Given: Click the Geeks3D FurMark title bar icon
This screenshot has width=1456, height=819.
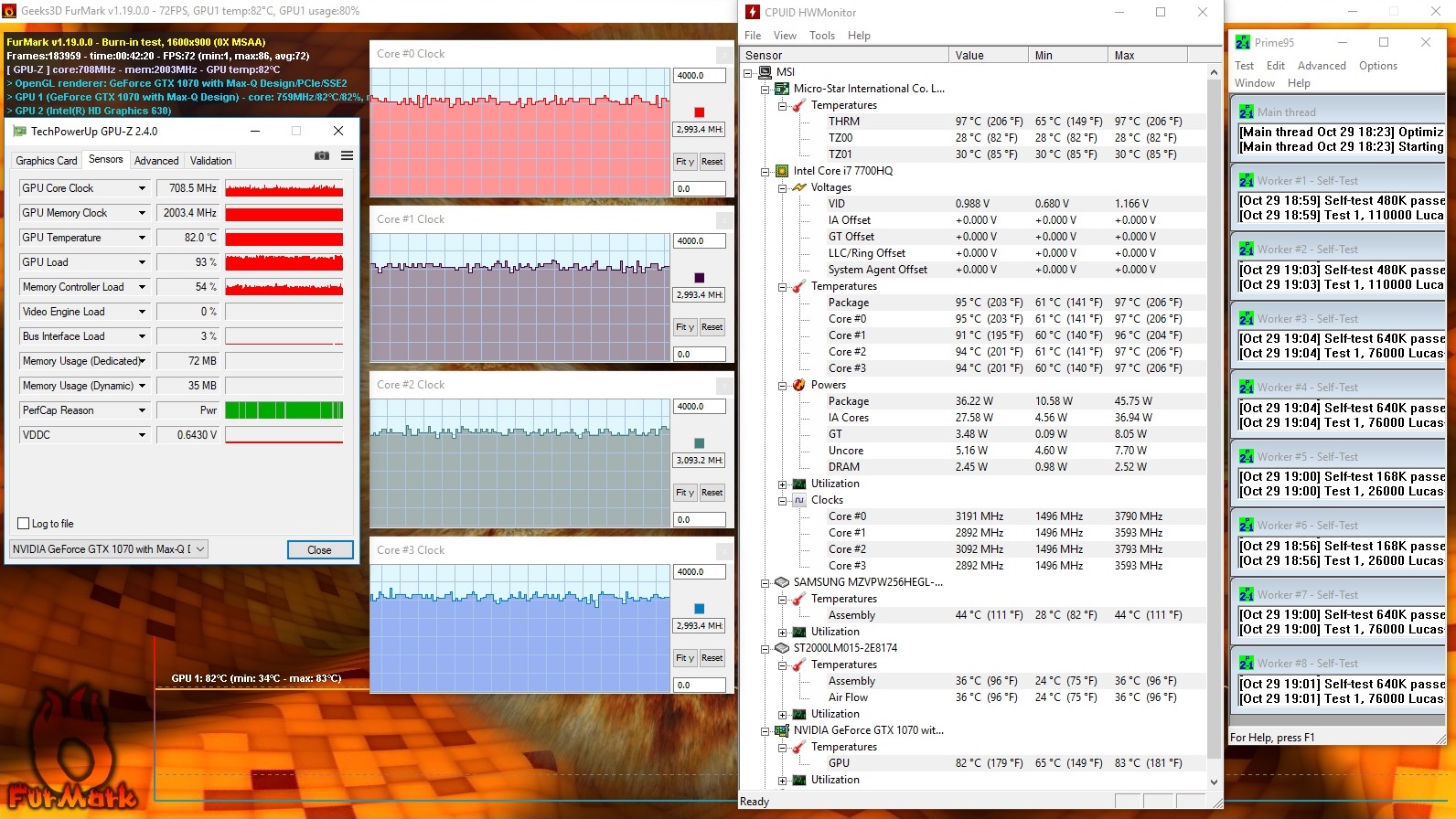Looking at the screenshot, I should 9,11.
